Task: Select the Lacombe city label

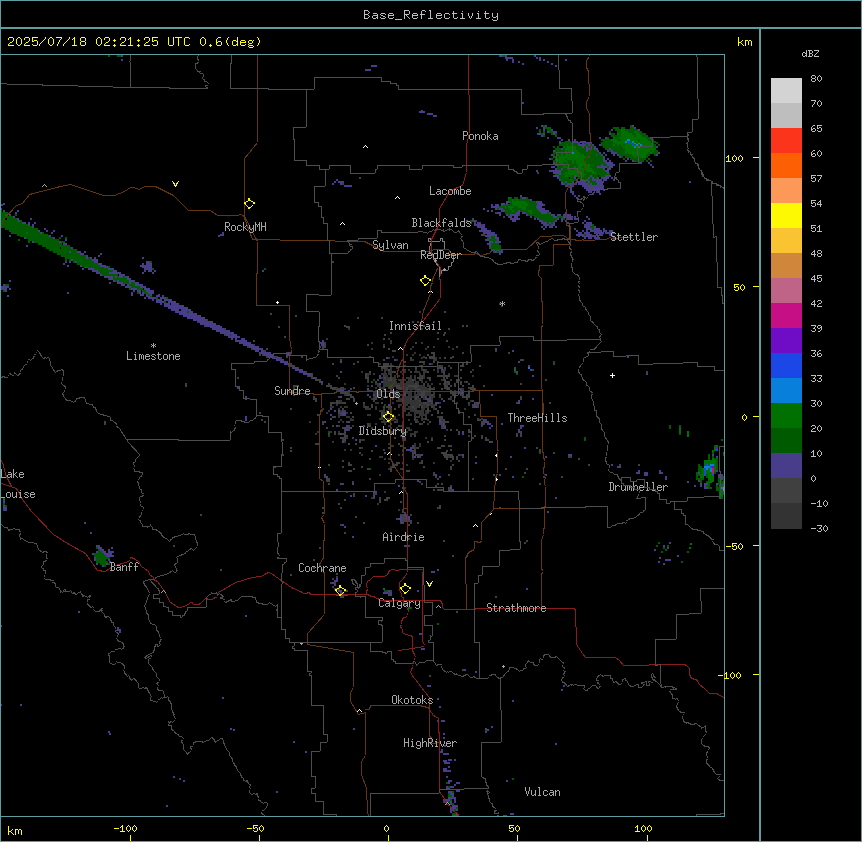Action: (450, 191)
